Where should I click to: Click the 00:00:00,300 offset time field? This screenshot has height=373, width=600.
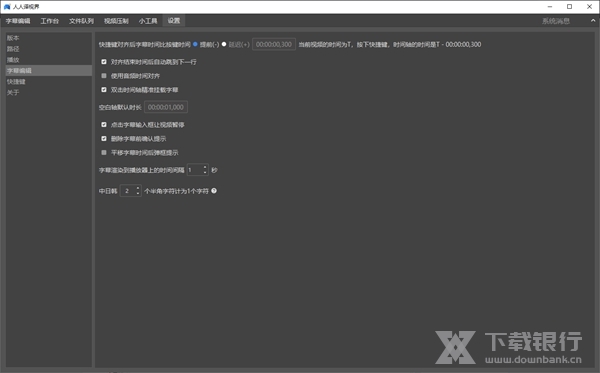tap(274, 44)
